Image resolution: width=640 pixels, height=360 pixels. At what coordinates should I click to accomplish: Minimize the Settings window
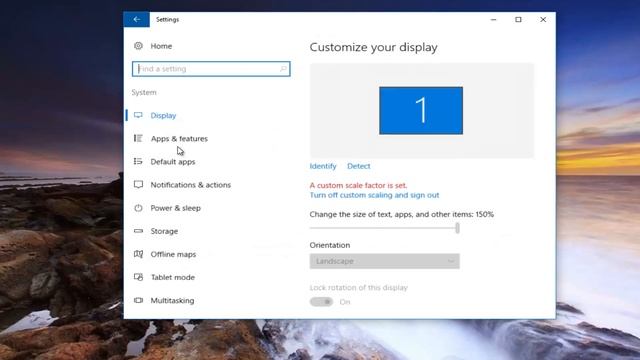coord(493,19)
